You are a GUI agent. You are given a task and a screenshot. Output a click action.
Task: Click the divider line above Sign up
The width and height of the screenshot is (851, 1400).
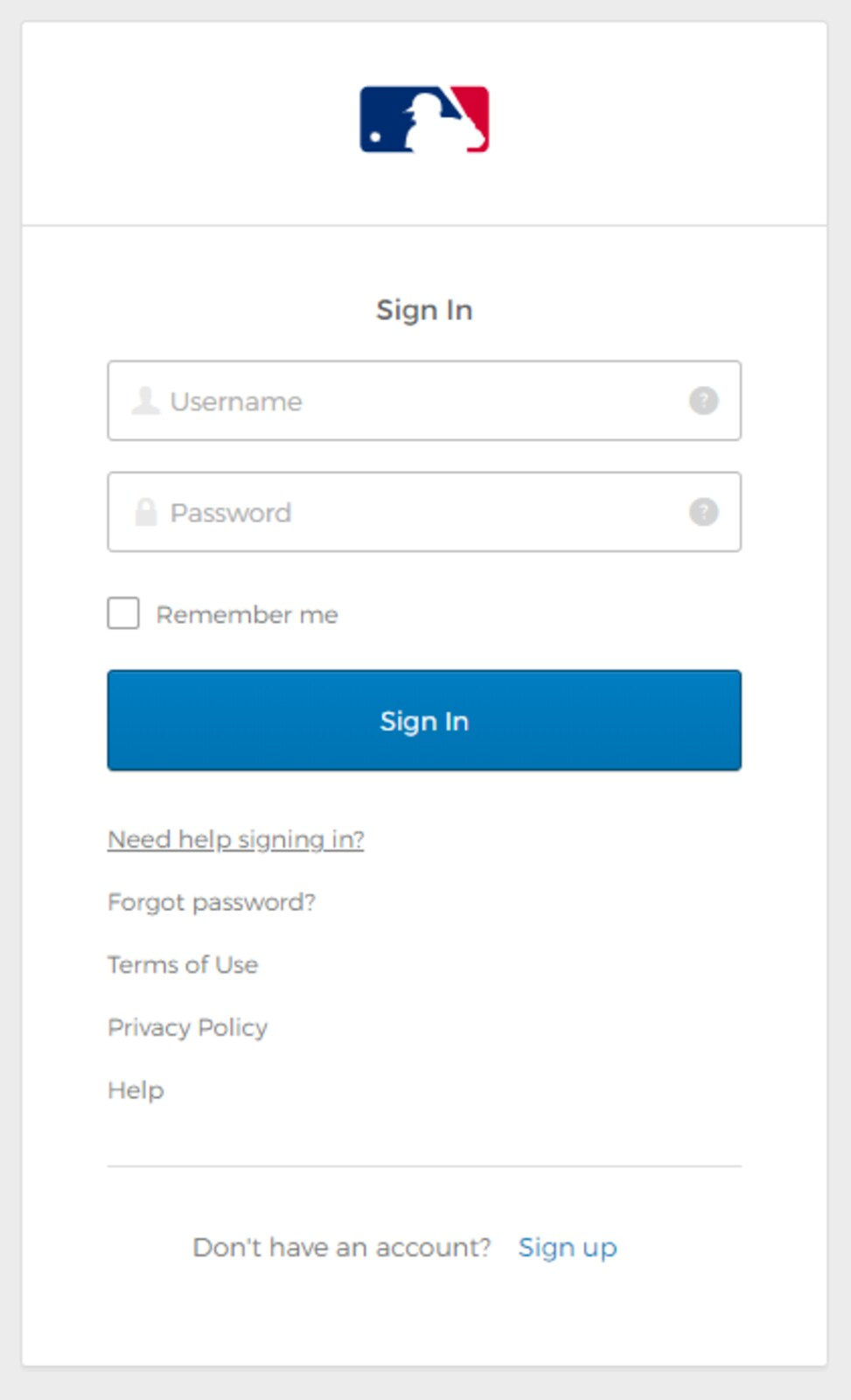[425, 1165]
